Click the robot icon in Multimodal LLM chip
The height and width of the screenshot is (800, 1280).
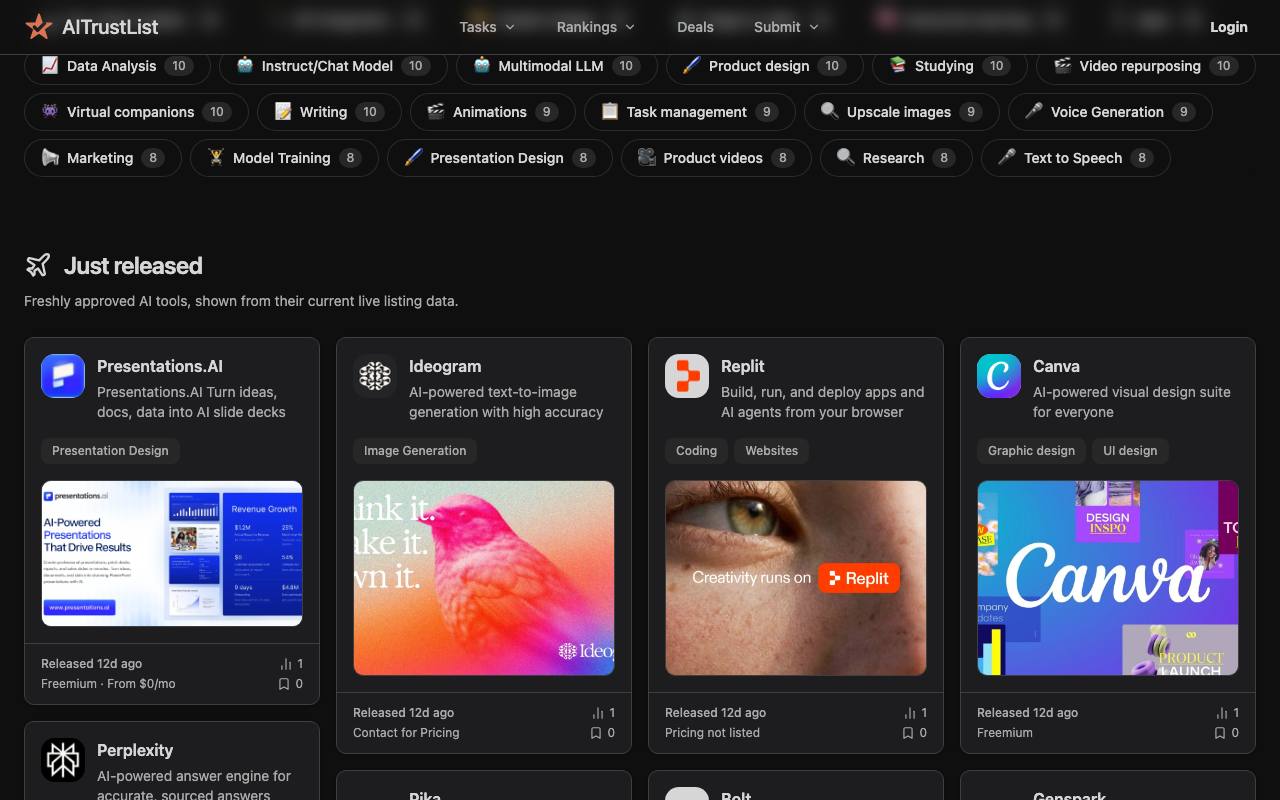pos(482,65)
